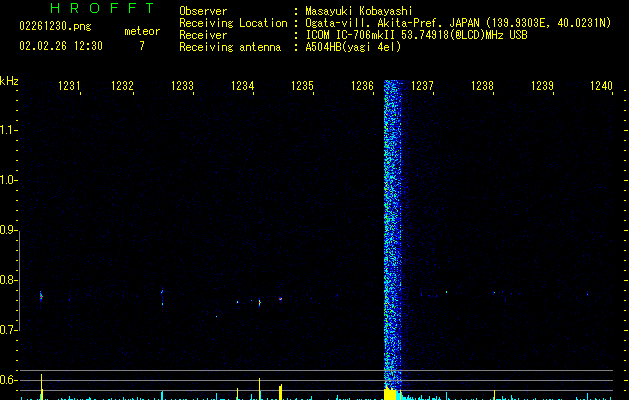The image size is (629, 400).
Task: Select the Ogata-vill. Akita-Pref. JAPAN location text
Action: (458, 23)
